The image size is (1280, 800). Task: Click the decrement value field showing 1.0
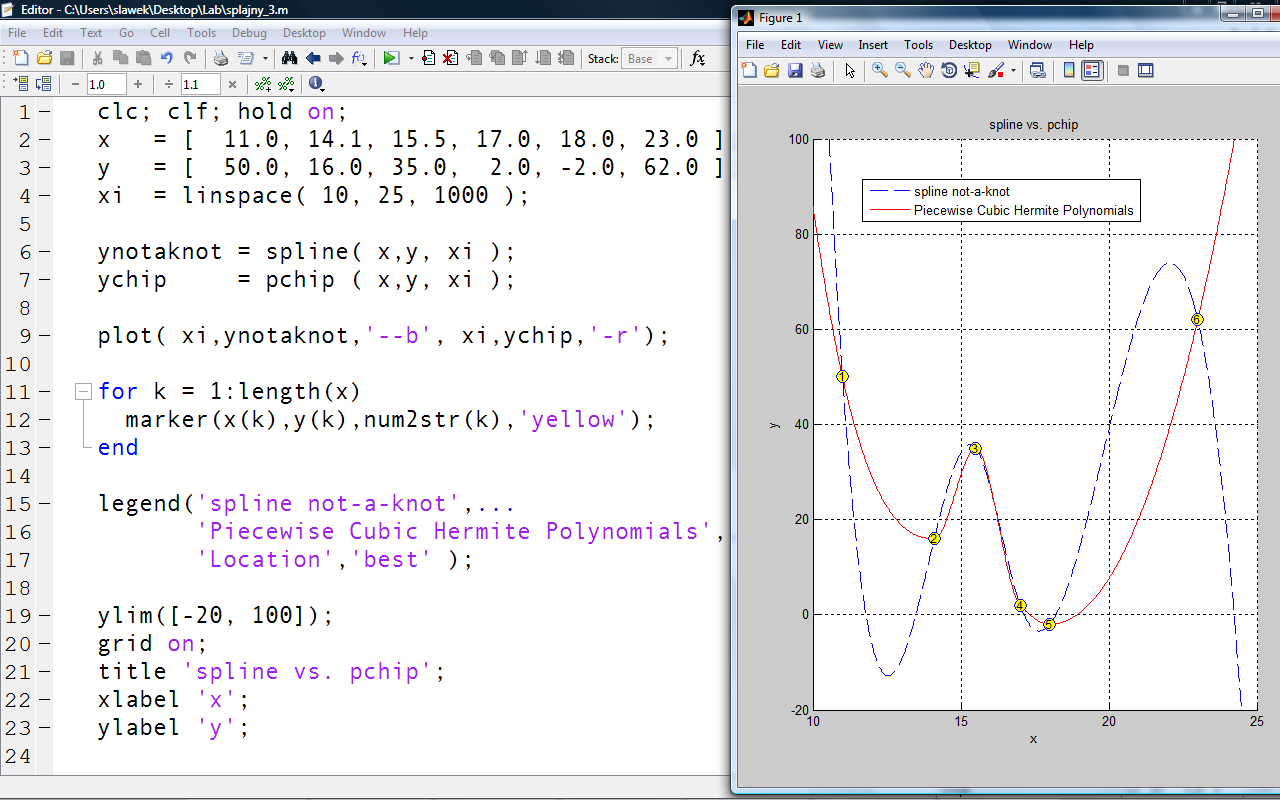(x=106, y=84)
